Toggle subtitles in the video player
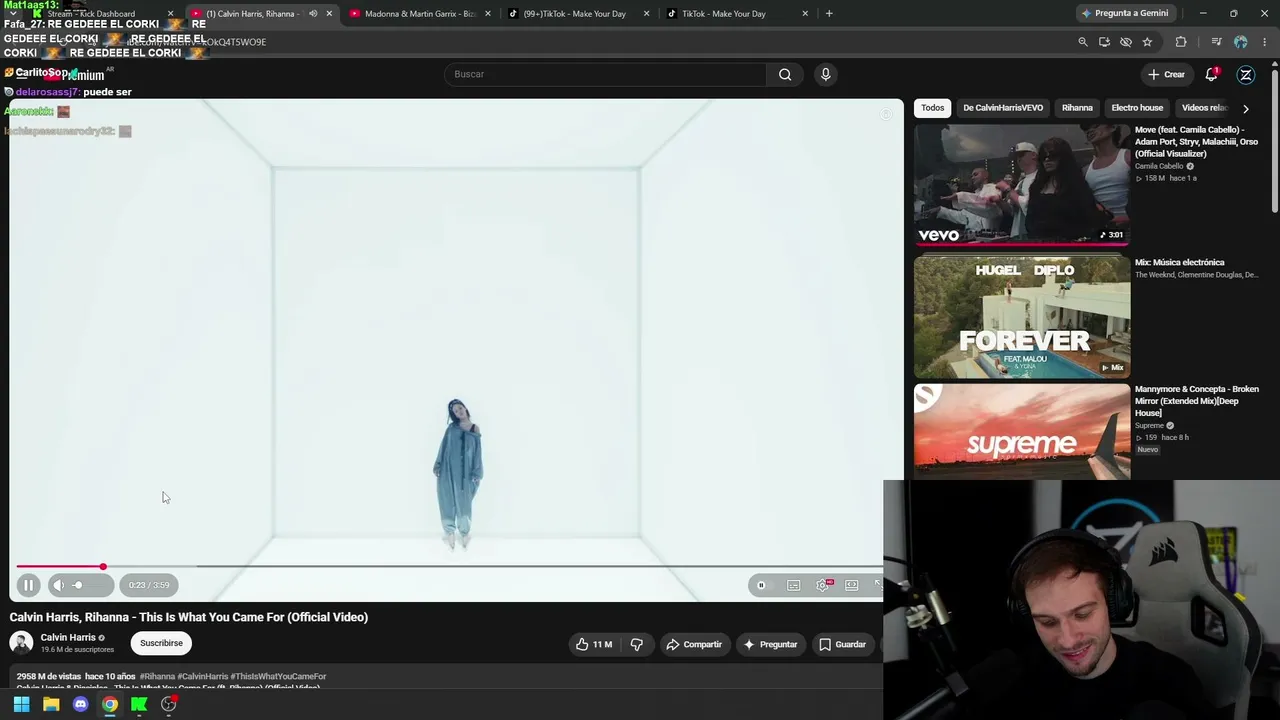This screenshot has height=720, width=1280. point(793,585)
